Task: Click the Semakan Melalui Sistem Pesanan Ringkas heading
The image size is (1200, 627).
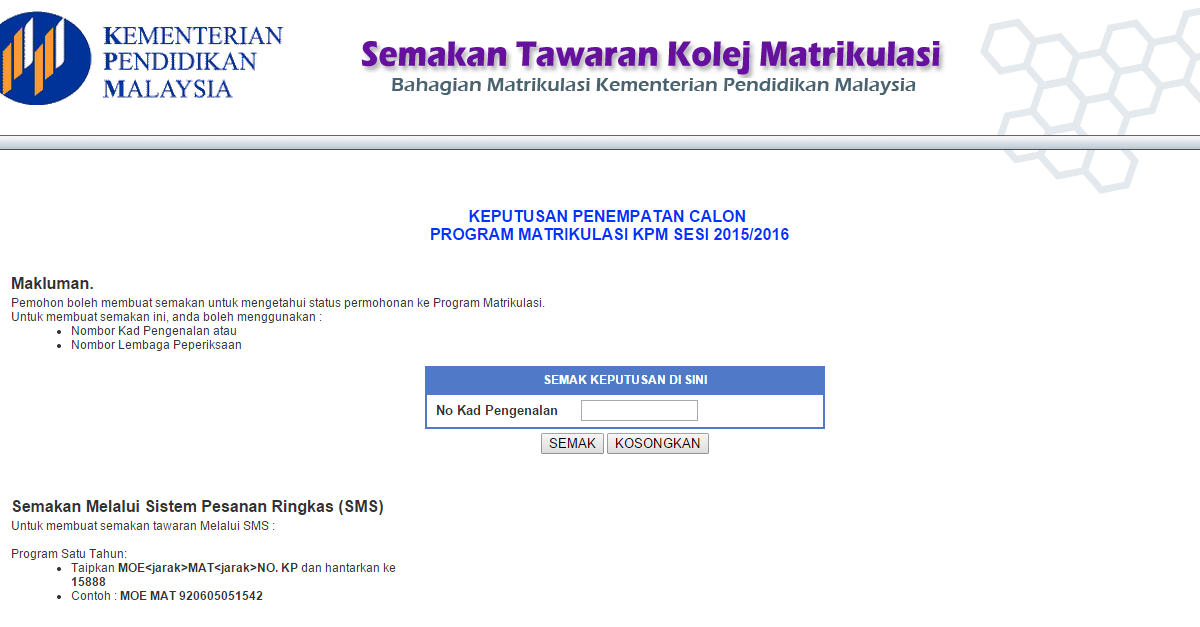Action: [x=198, y=507]
